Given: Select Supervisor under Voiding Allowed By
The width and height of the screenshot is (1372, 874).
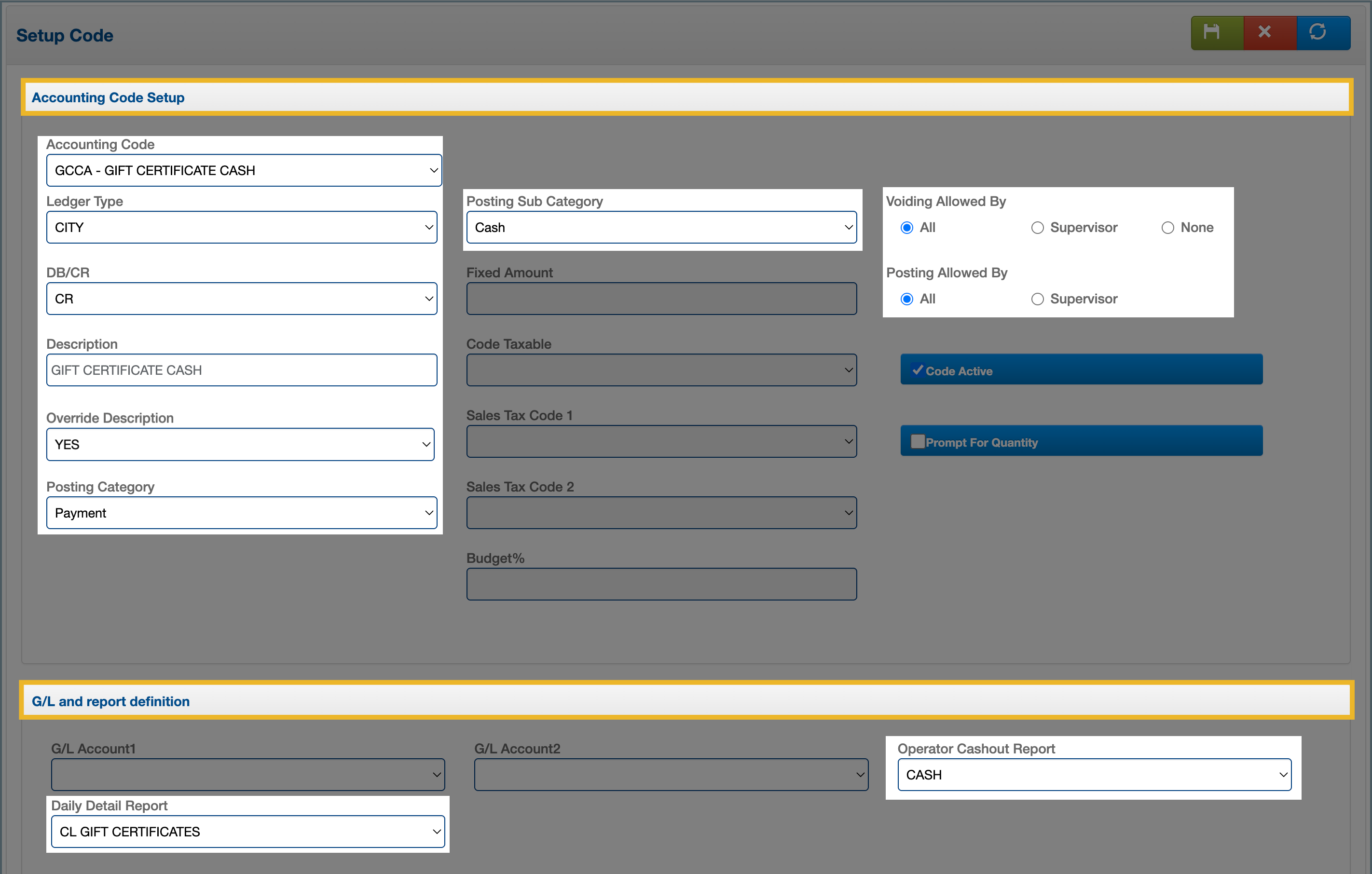Looking at the screenshot, I should (1037, 228).
